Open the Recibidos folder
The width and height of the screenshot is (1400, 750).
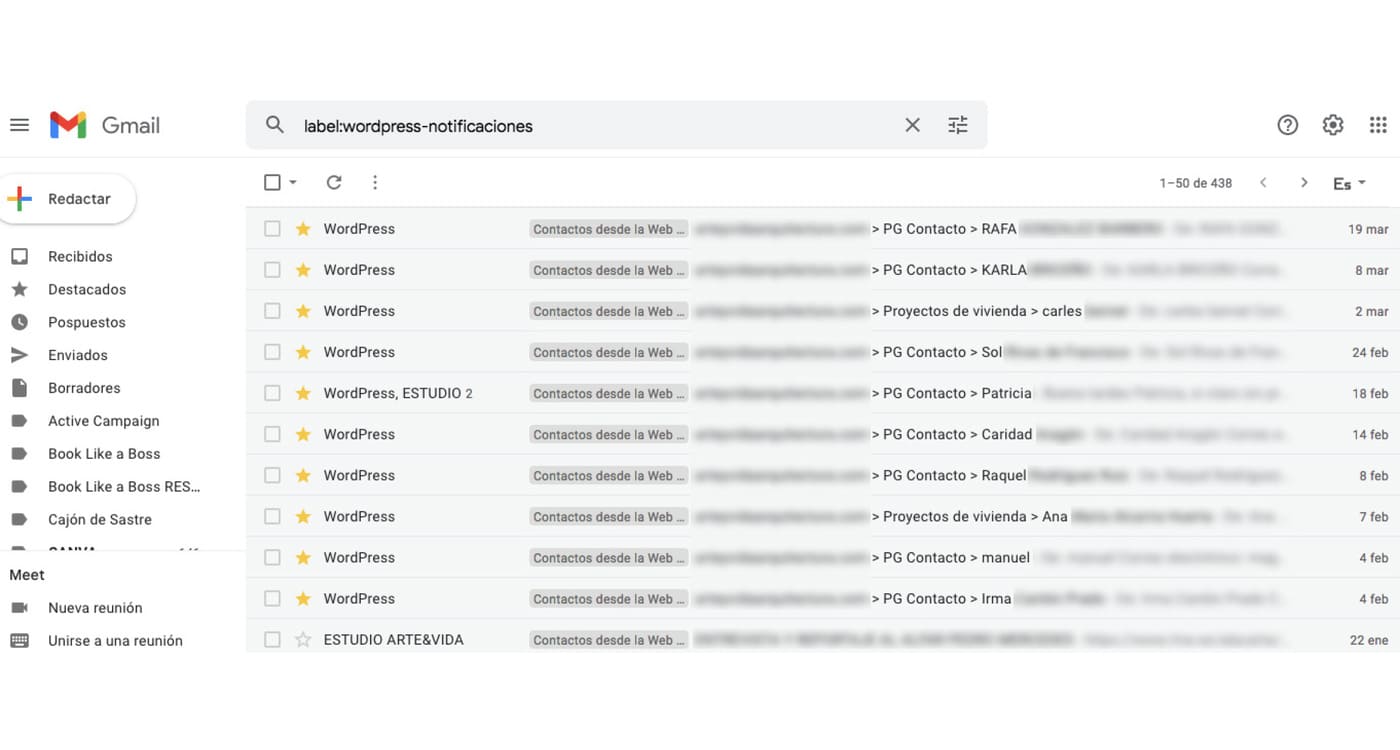point(80,257)
